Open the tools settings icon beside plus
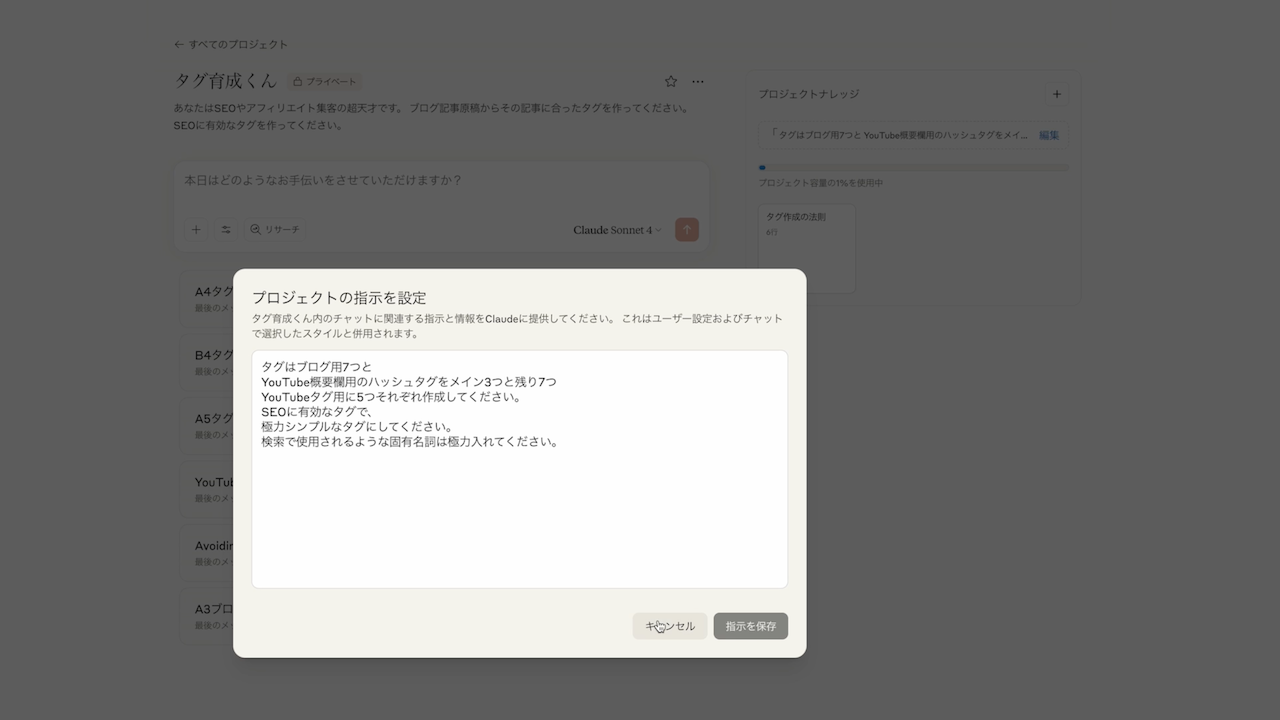Screen dimensions: 1280x720 point(226,229)
